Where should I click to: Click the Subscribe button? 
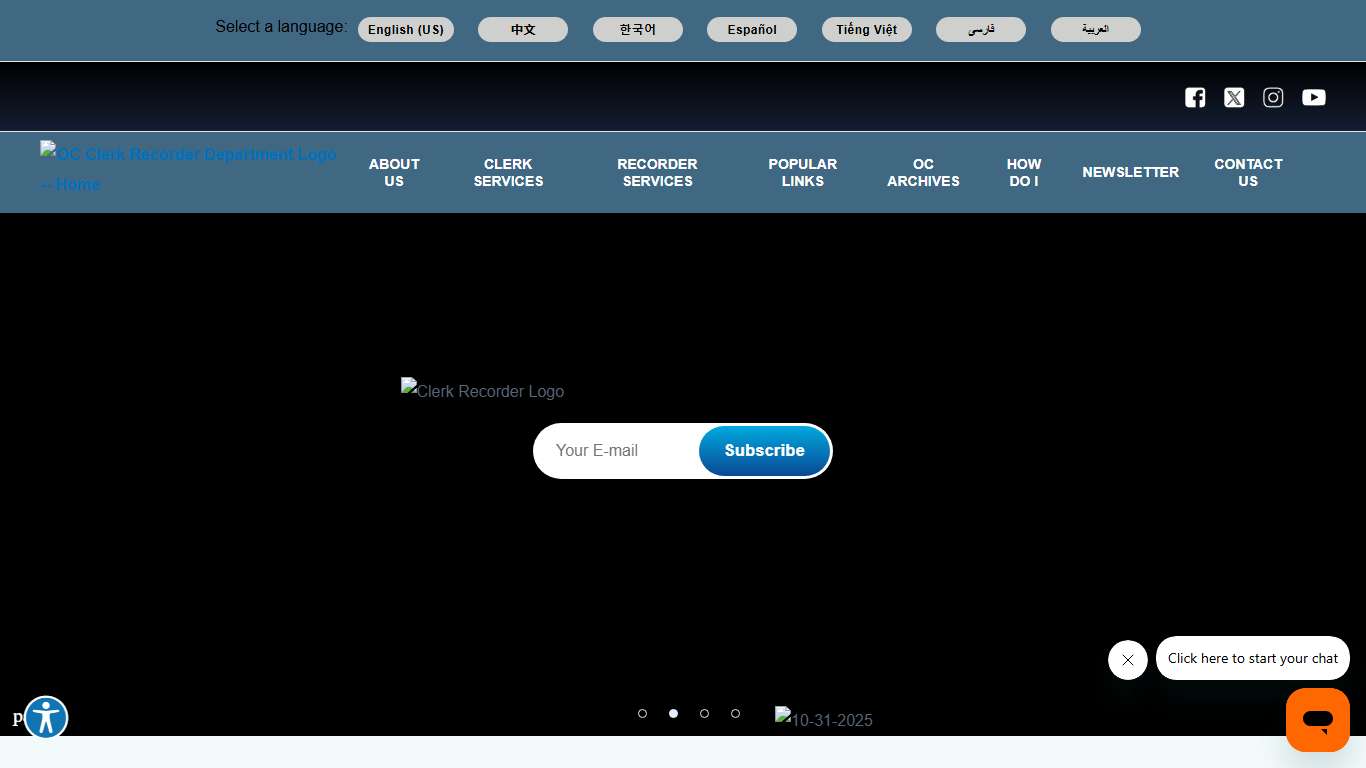coord(764,451)
